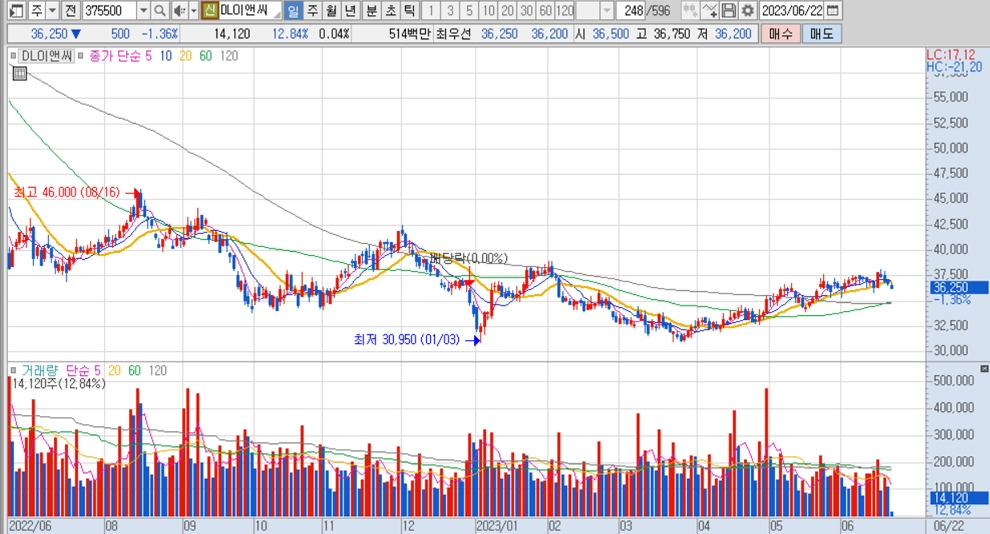Viewport: 990px width, 534px height.
Task: Click the 거래량 volume legend label
Action: 39,371
